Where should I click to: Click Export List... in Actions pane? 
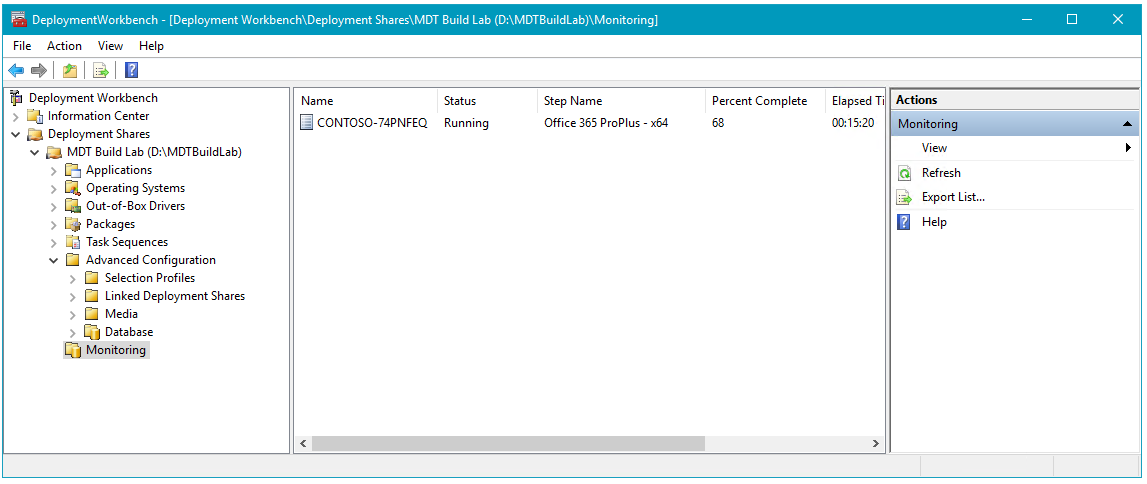(952, 197)
